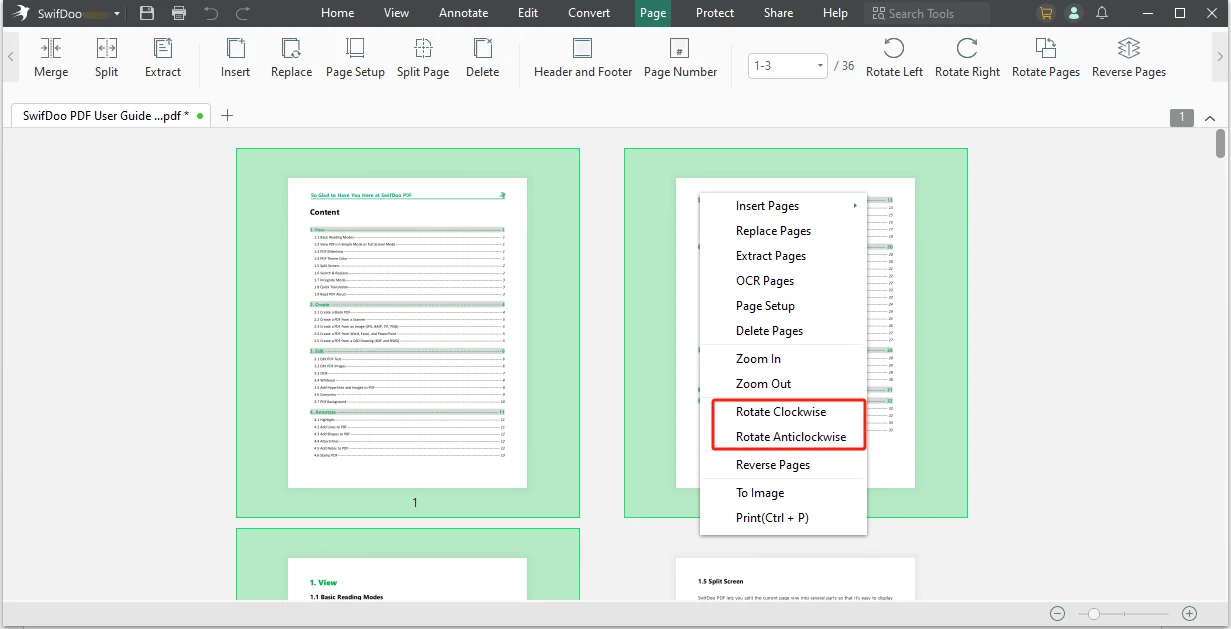Select Delete Pages menu entry
Screen dimensions: 1231x629
point(783,331)
